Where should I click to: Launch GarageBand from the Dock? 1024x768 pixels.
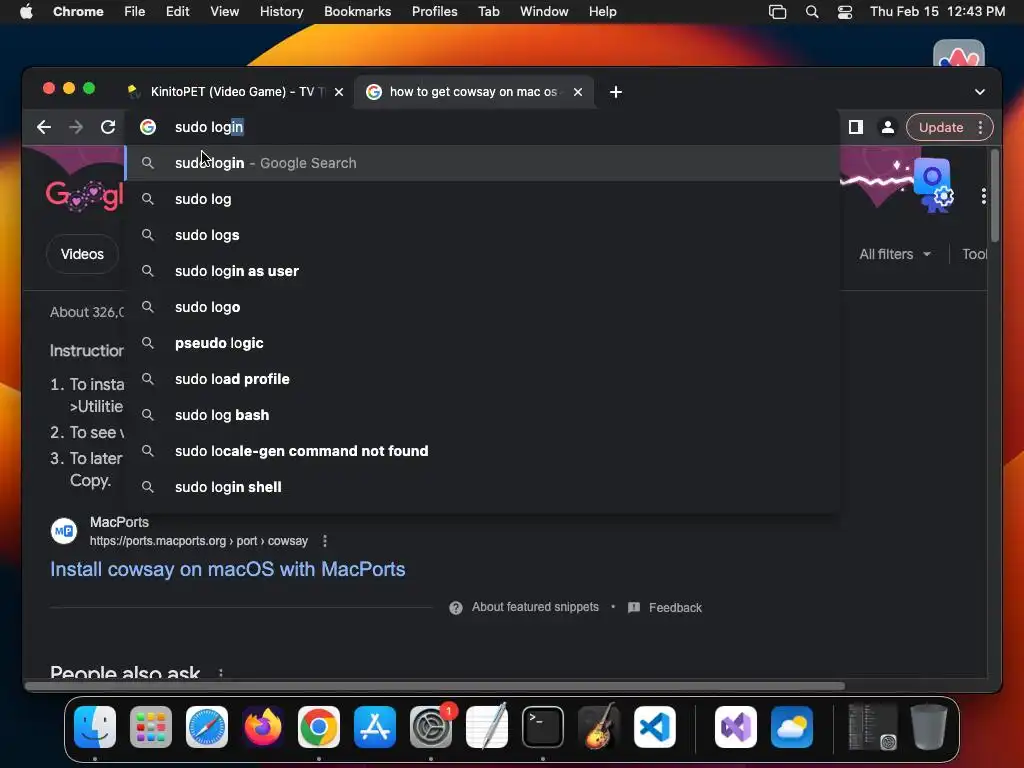(x=599, y=727)
